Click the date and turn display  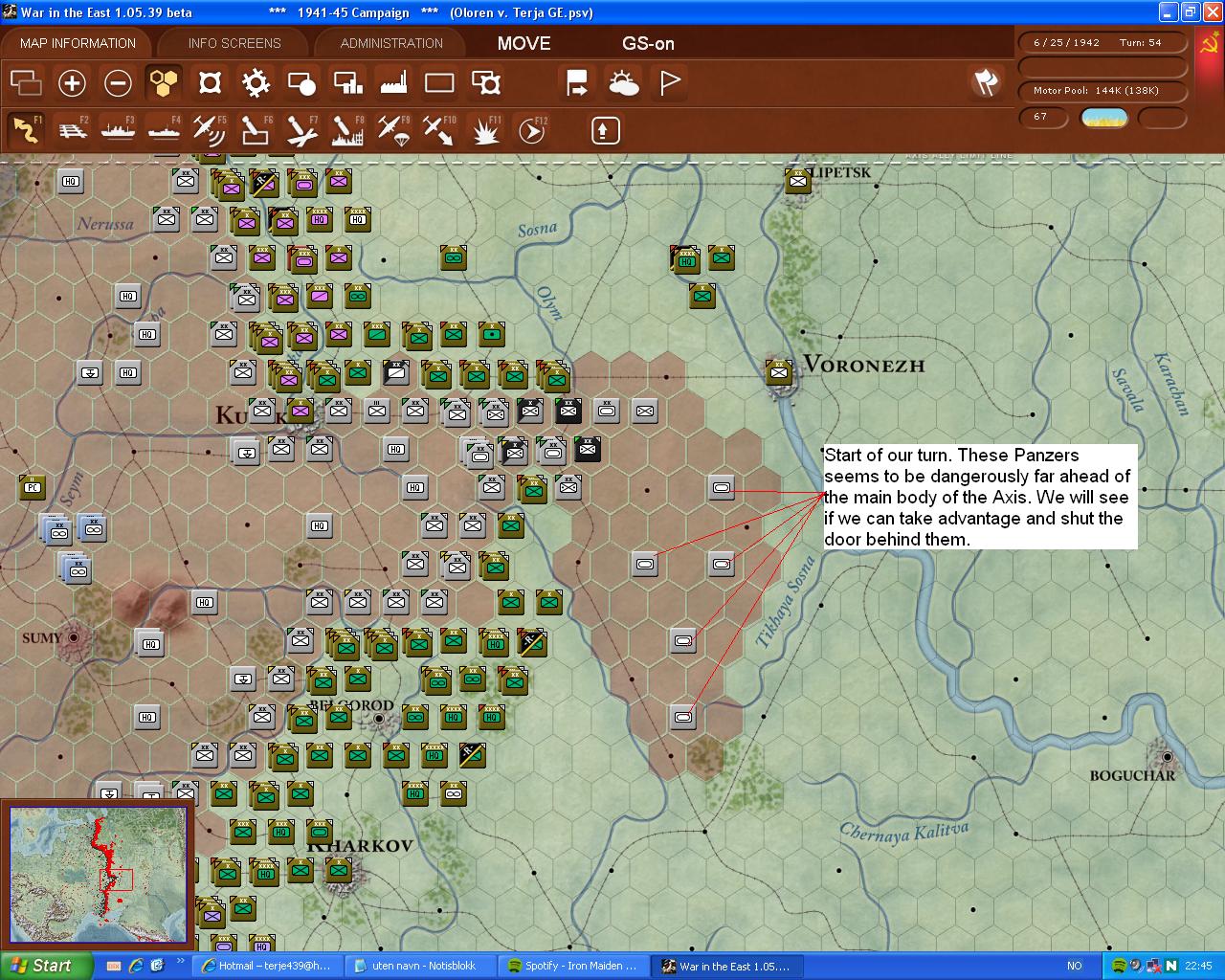[x=1102, y=43]
